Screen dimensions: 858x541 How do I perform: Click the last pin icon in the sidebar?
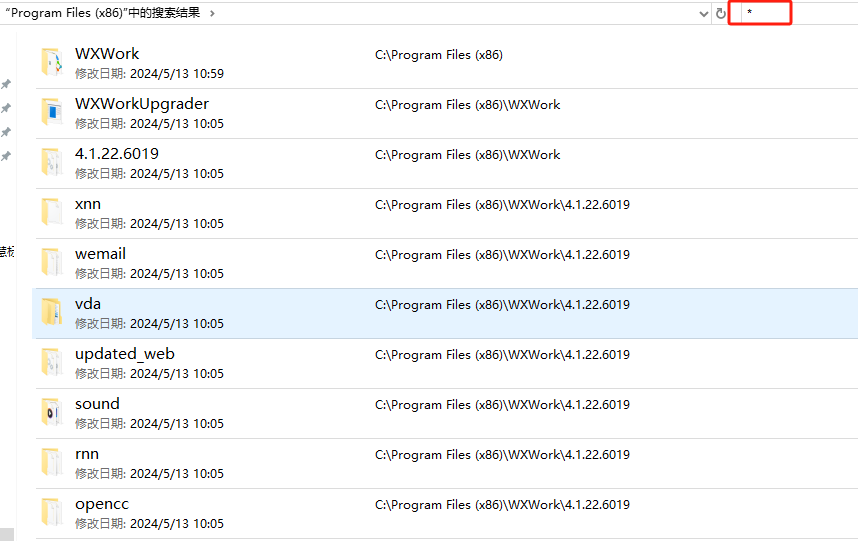(6, 156)
